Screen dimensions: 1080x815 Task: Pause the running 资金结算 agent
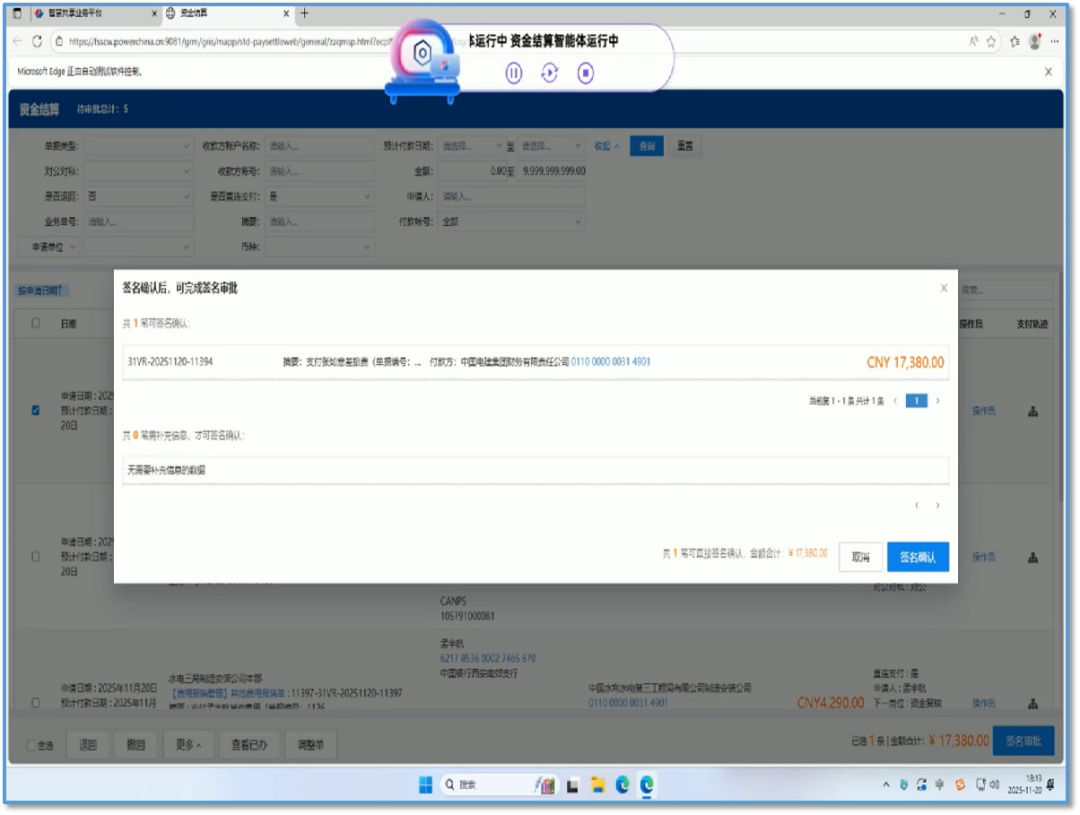pyautogui.click(x=513, y=72)
